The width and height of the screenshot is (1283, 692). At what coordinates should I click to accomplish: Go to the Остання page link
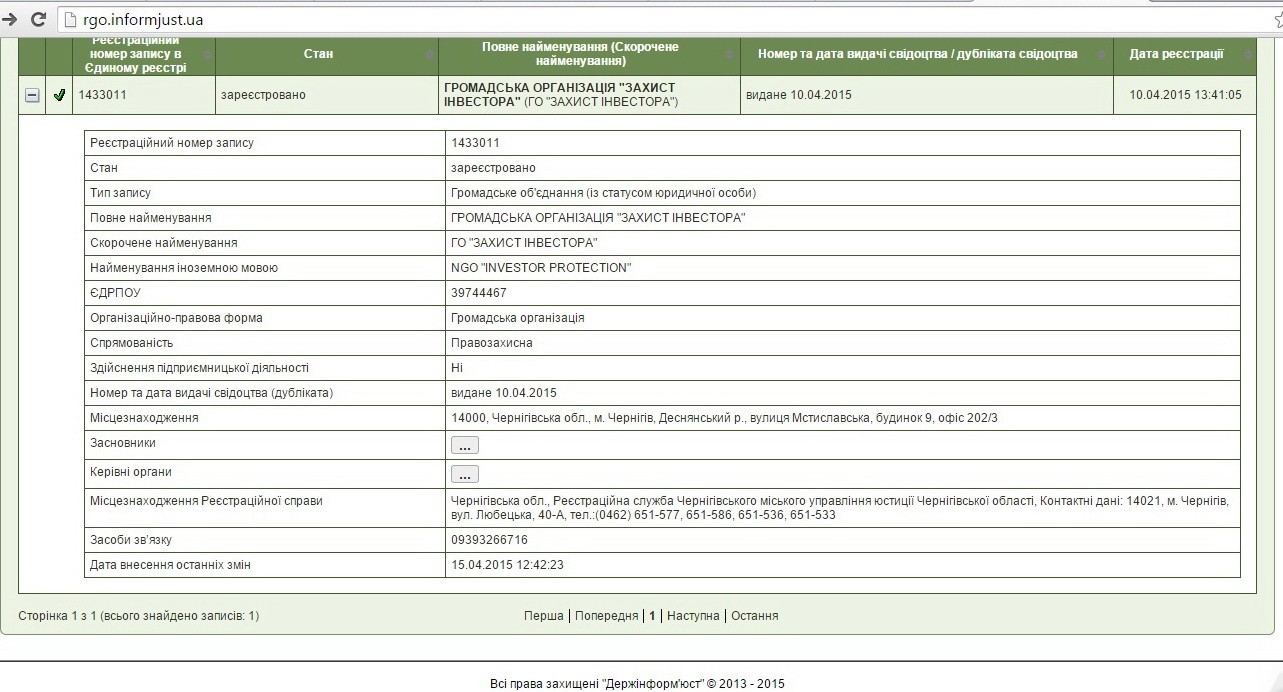[x=754, y=616]
